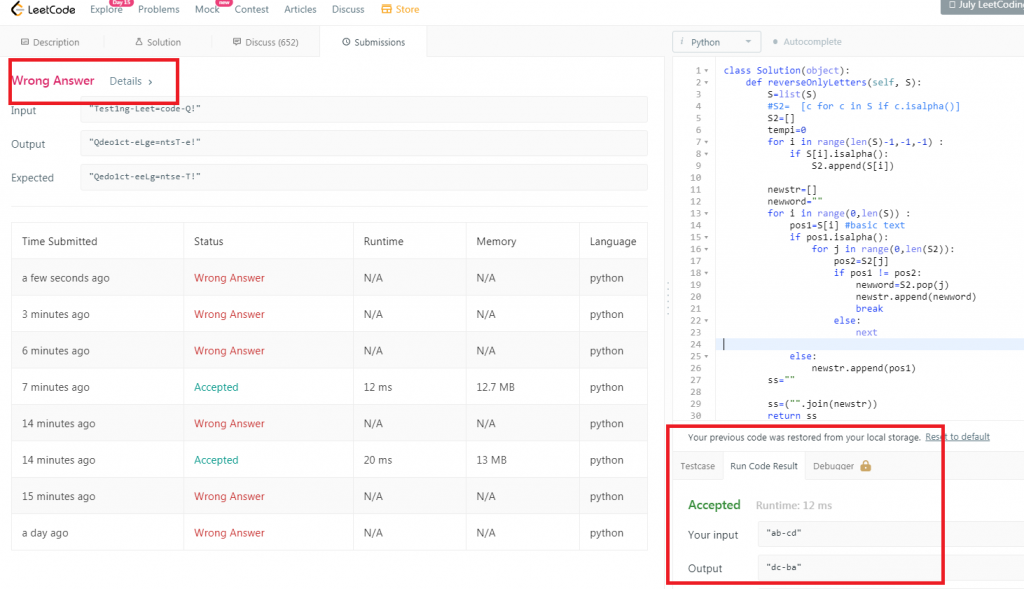
Task: Open the Discuss (652) tab
Action: 266,42
